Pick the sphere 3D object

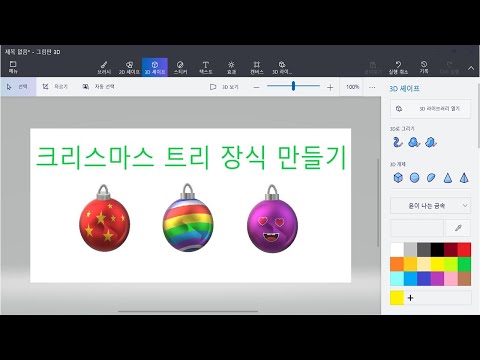pos(414,178)
